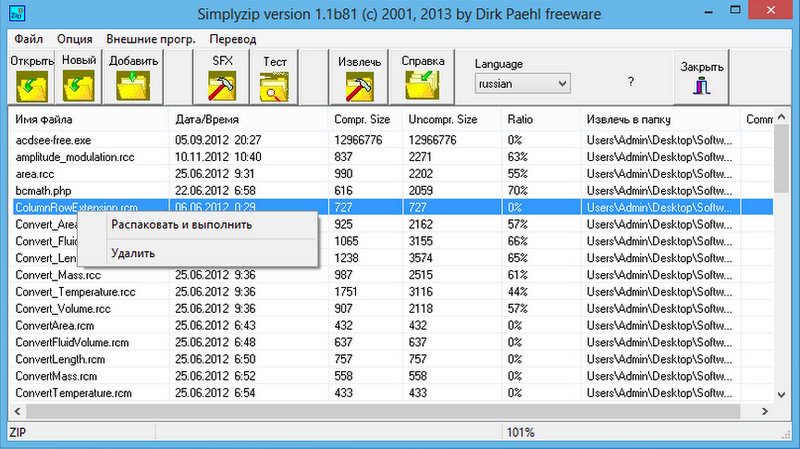The height and width of the screenshot is (449, 800).
Task: Select file ConvertFluidVolume.rcm
Action: [72, 342]
